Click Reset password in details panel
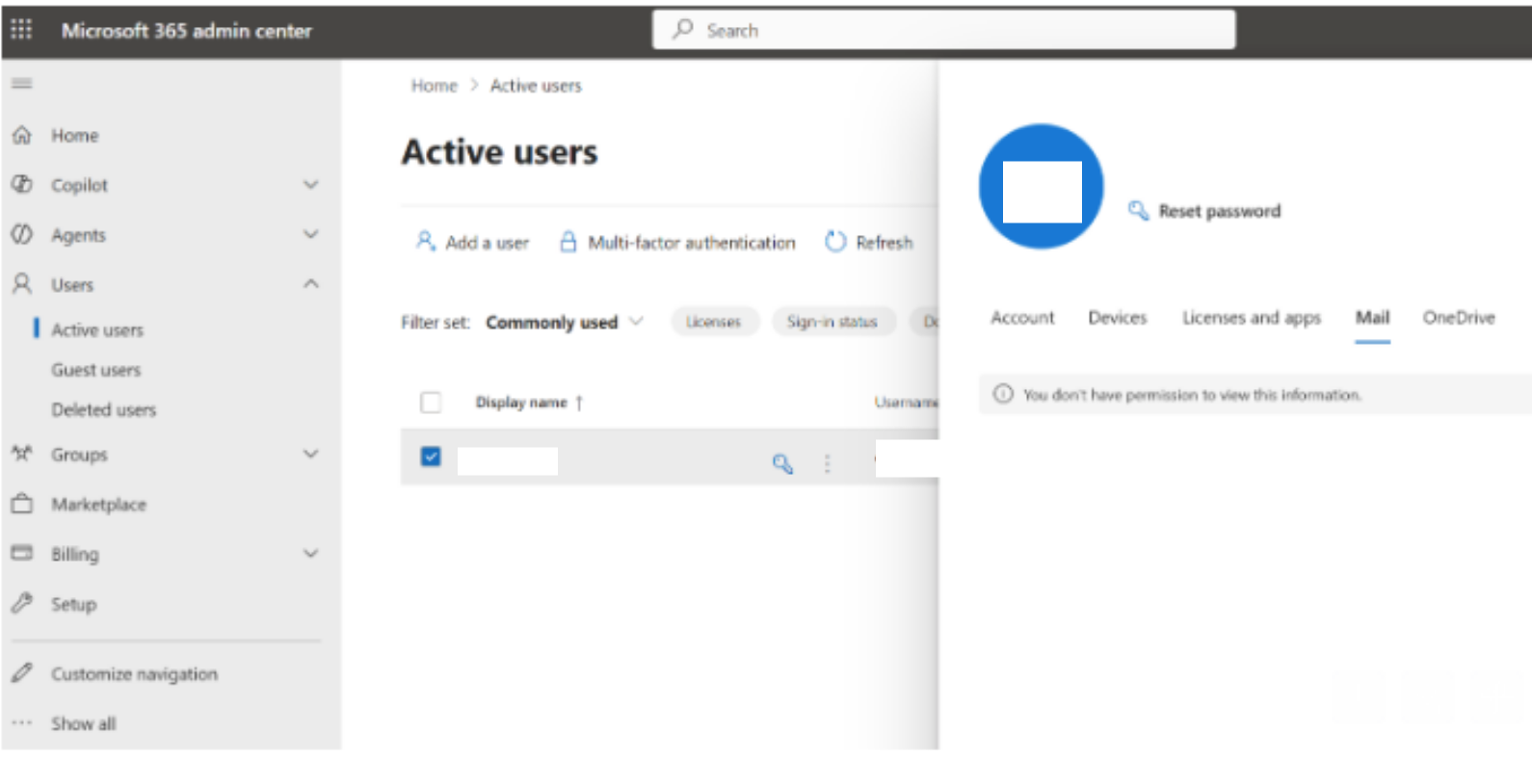 click(x=1204, y=211)
